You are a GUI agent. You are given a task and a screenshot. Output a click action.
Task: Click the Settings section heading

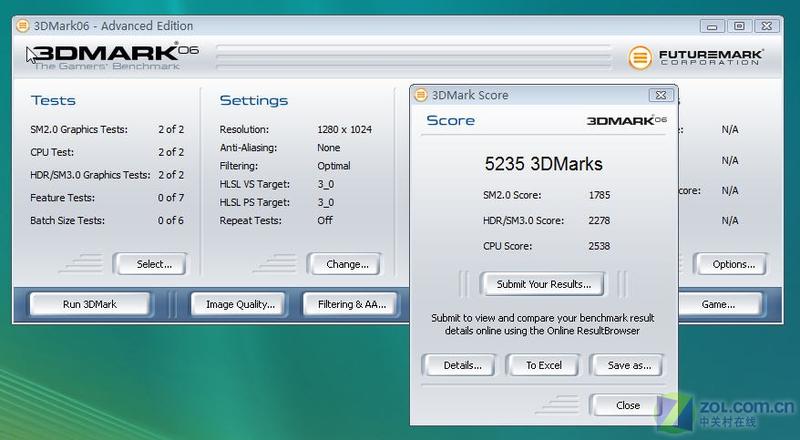pos(254,101)
